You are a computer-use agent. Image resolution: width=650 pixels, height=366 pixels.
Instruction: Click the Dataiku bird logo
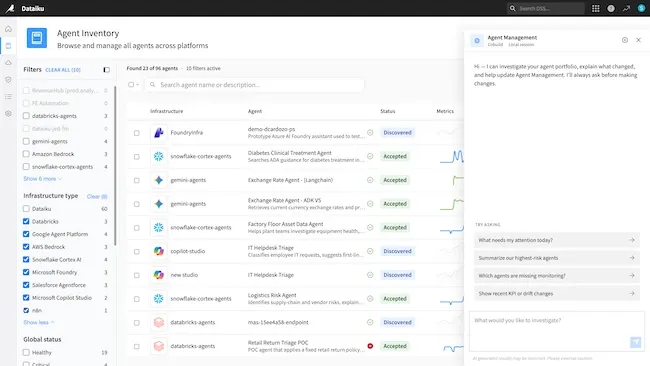[10, 8]
